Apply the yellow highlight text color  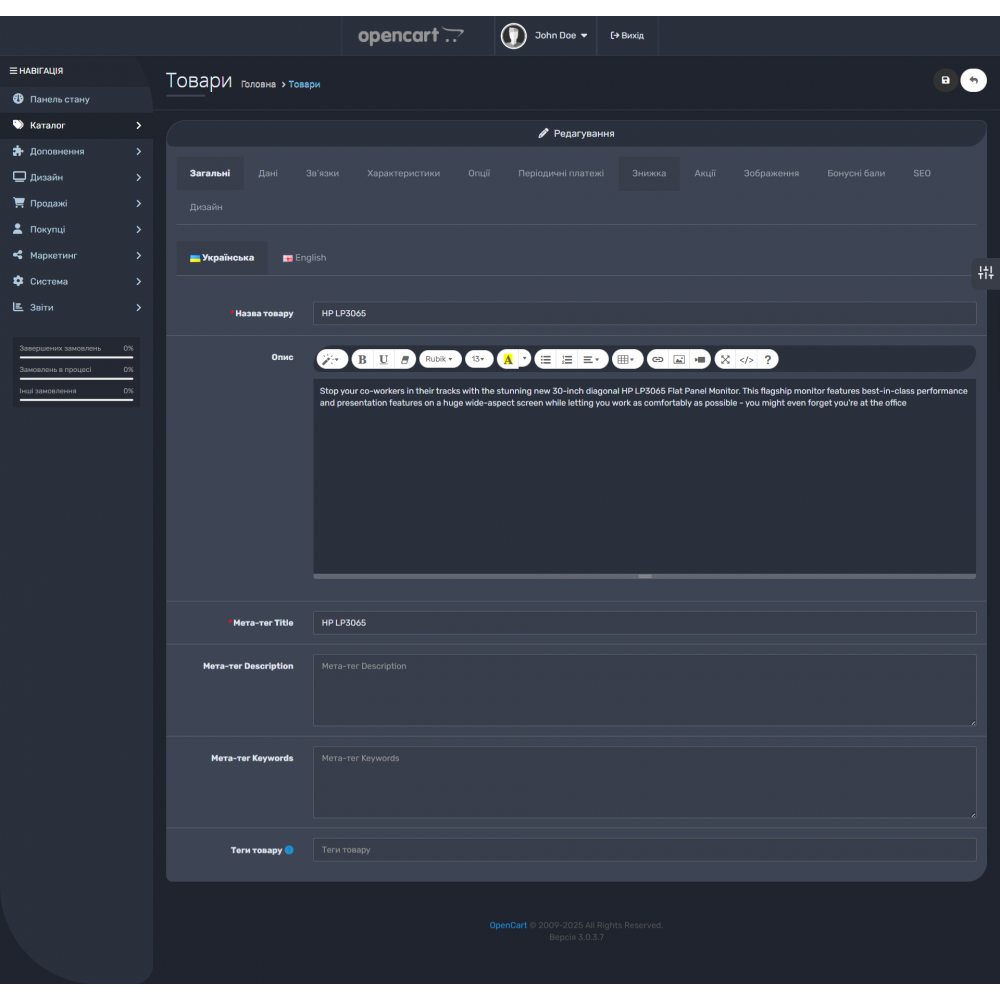508,359
